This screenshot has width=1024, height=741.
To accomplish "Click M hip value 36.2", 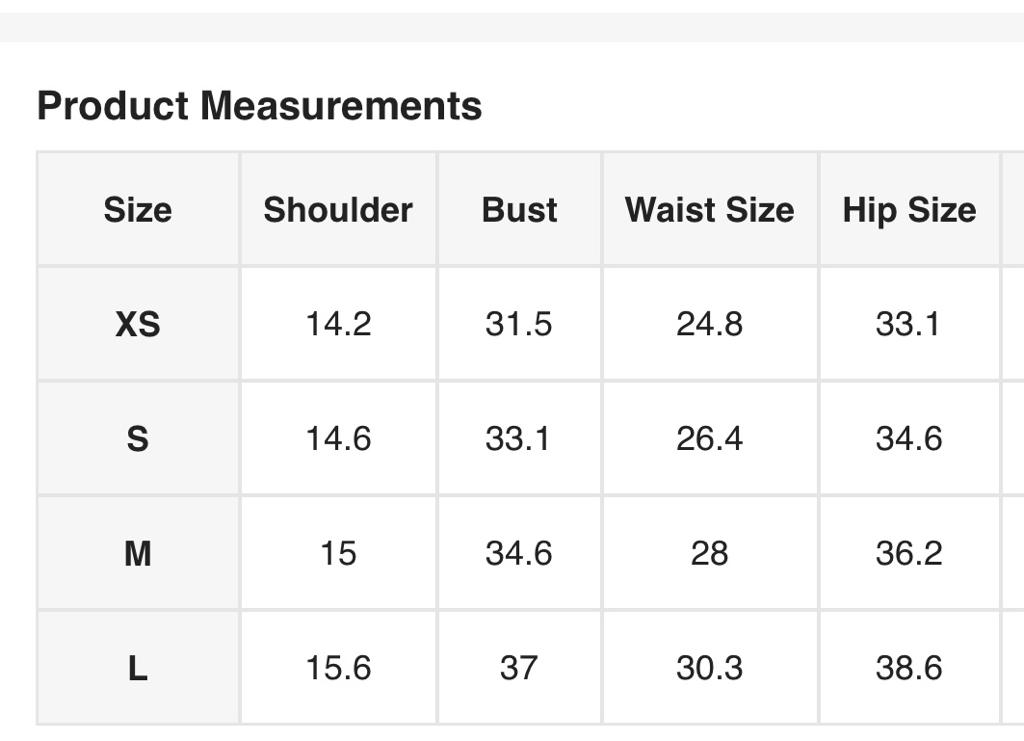I will click(x=908, y=553).
